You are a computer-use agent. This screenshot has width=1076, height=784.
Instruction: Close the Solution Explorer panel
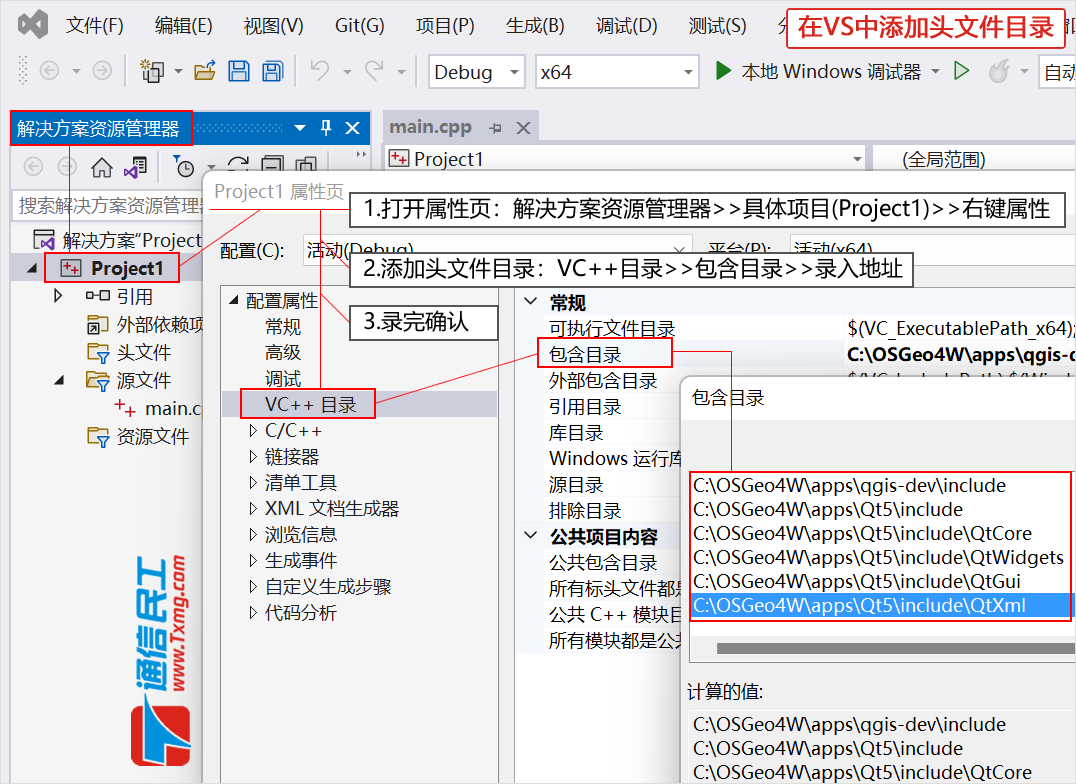tap(353, 128)
